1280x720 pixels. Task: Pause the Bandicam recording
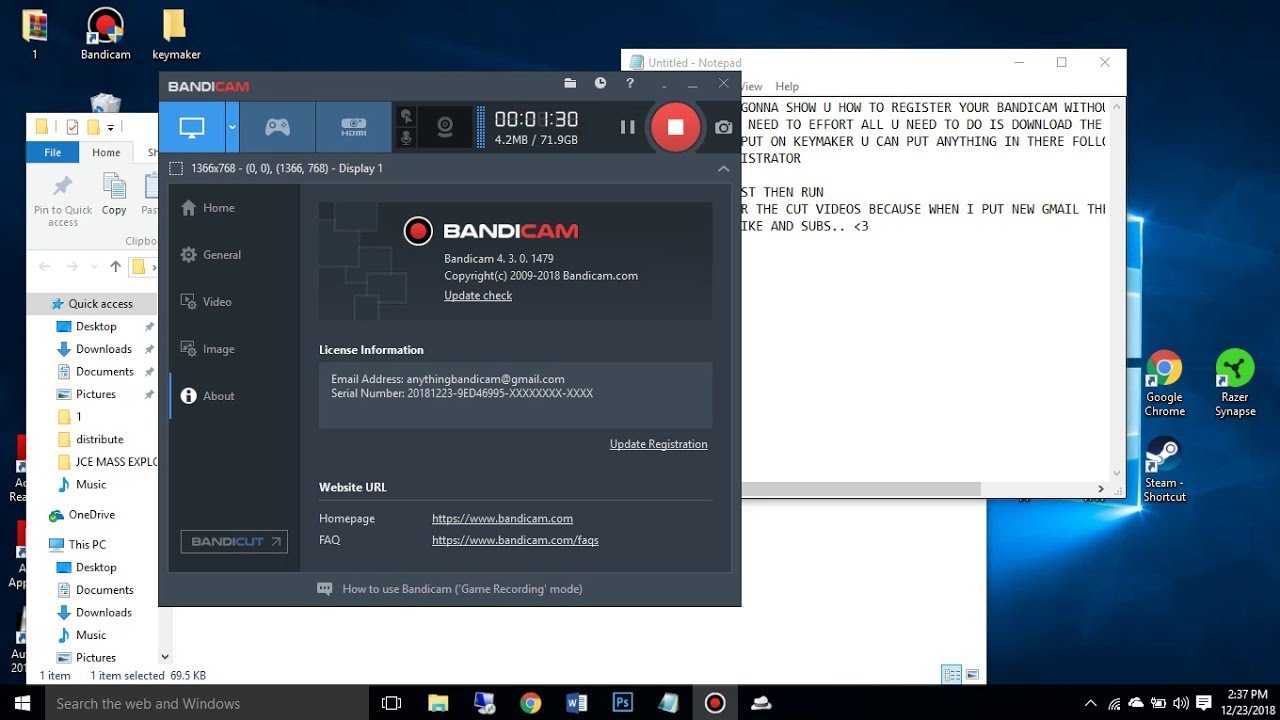[x=627, y=127]
